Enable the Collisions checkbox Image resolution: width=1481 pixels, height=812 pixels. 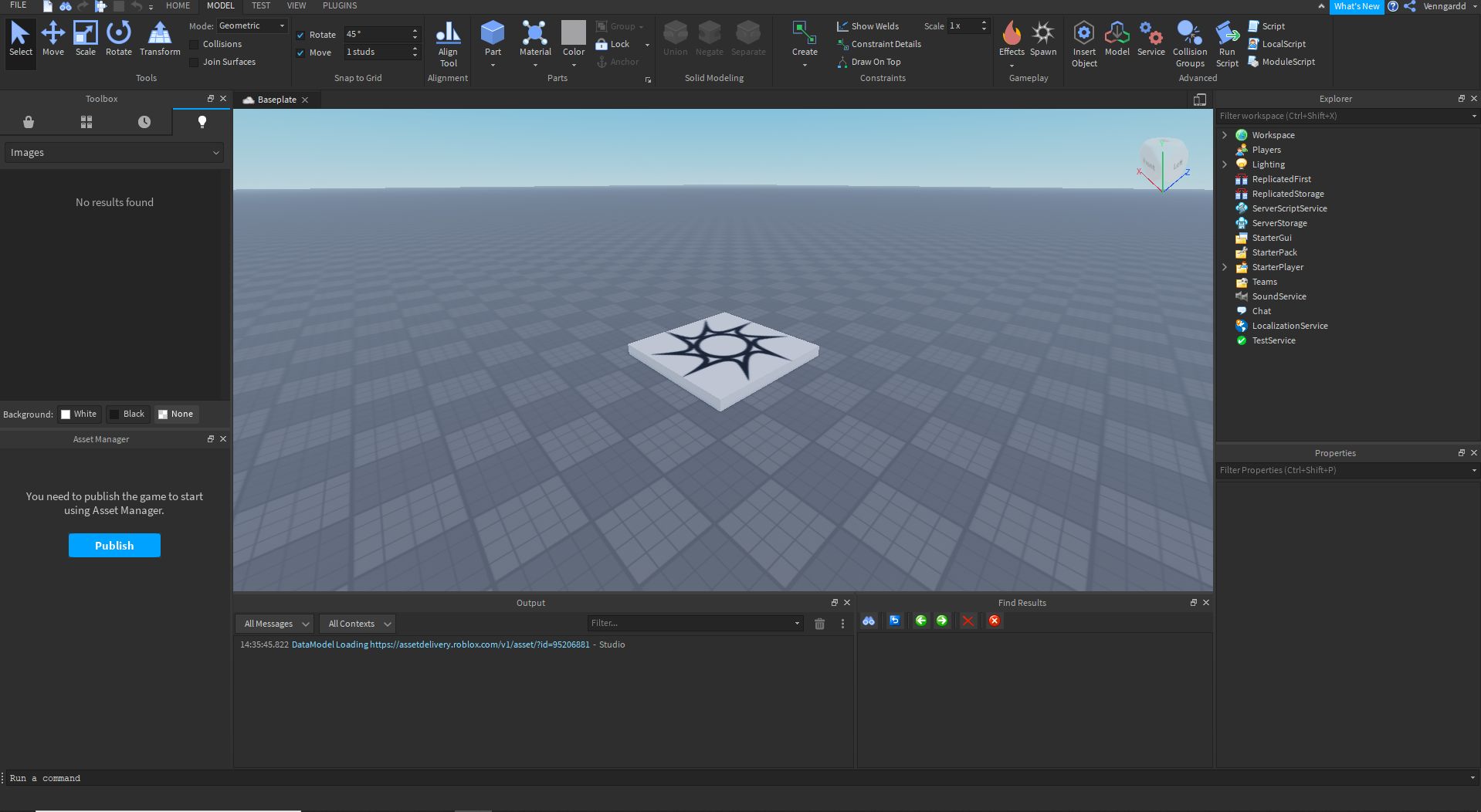(x=194, y=44)
